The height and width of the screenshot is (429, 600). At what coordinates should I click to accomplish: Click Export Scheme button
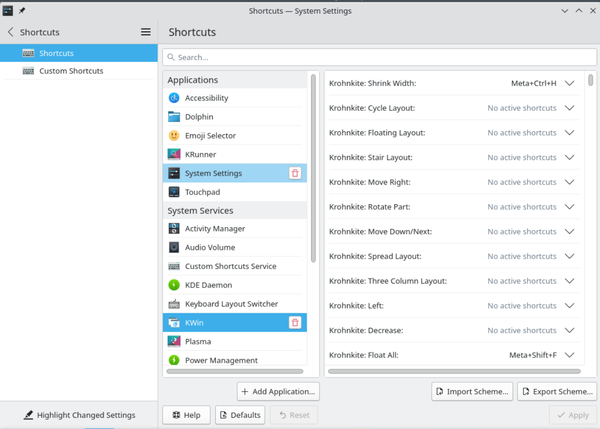pyautogui.click(x=557, y=391)
